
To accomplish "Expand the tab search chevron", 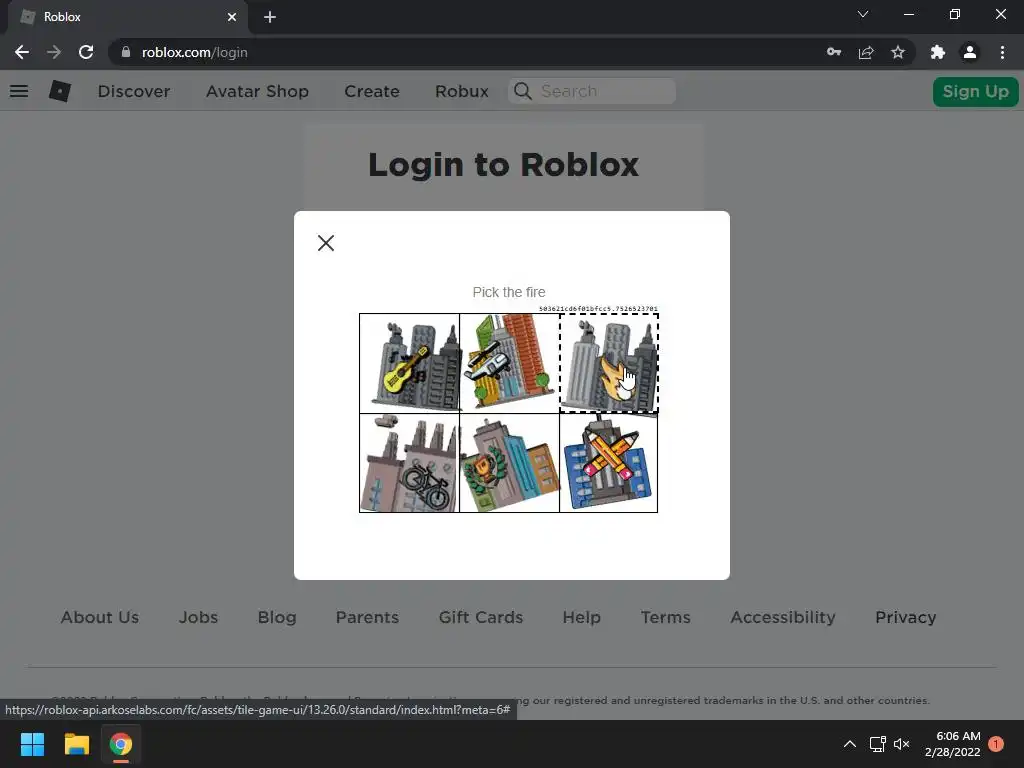I will [x=863, y=14].
